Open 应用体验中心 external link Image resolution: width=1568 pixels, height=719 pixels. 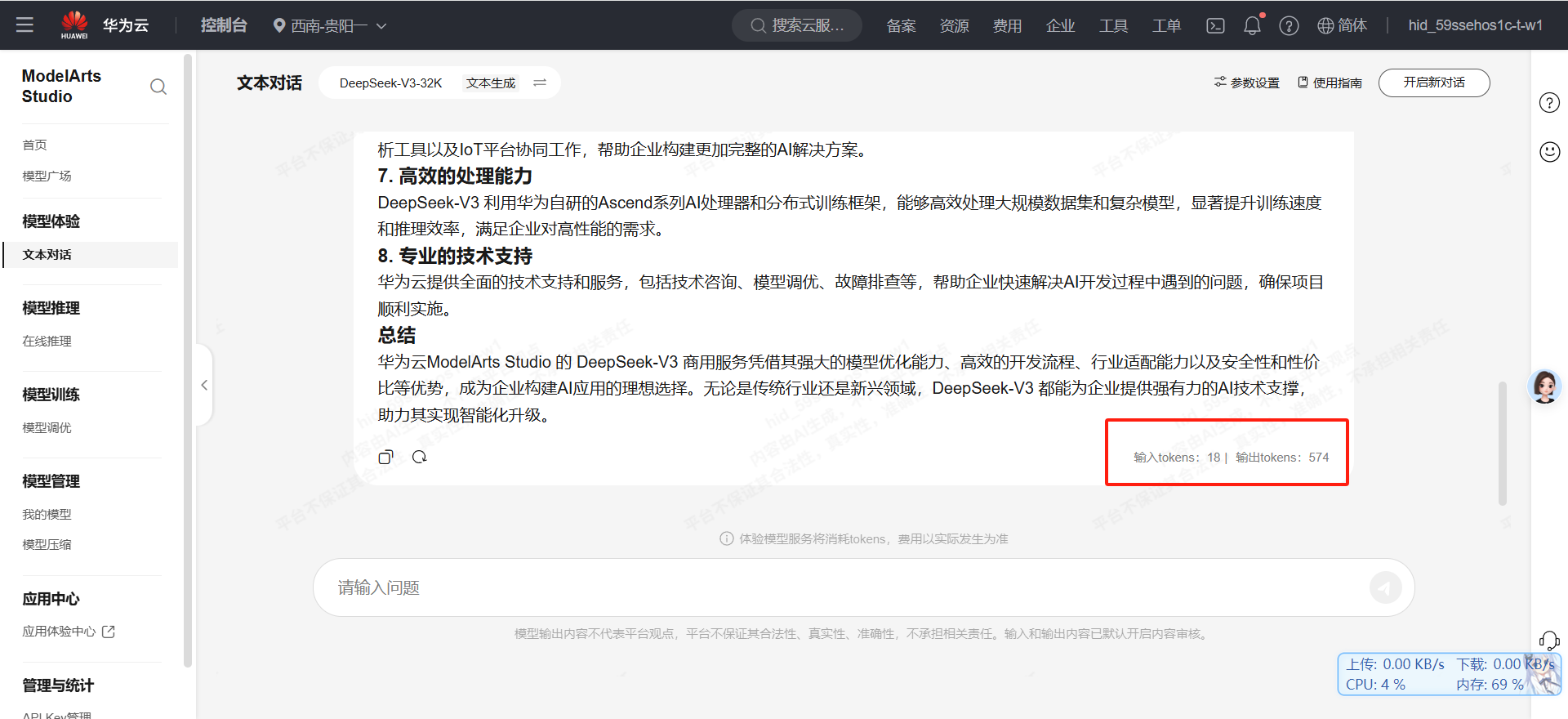click(69, 631)
